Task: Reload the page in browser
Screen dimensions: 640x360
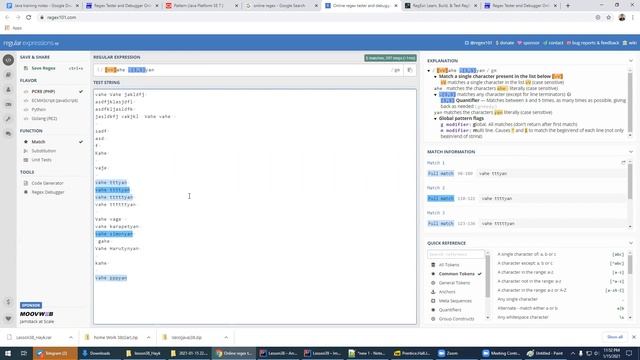Action: click(x=29, y=18)
